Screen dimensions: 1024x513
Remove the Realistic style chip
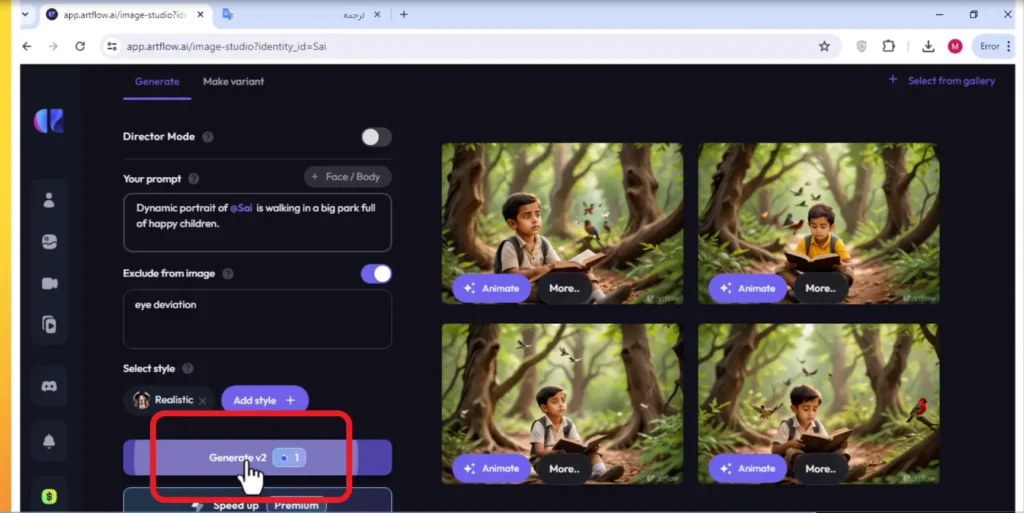202,401
